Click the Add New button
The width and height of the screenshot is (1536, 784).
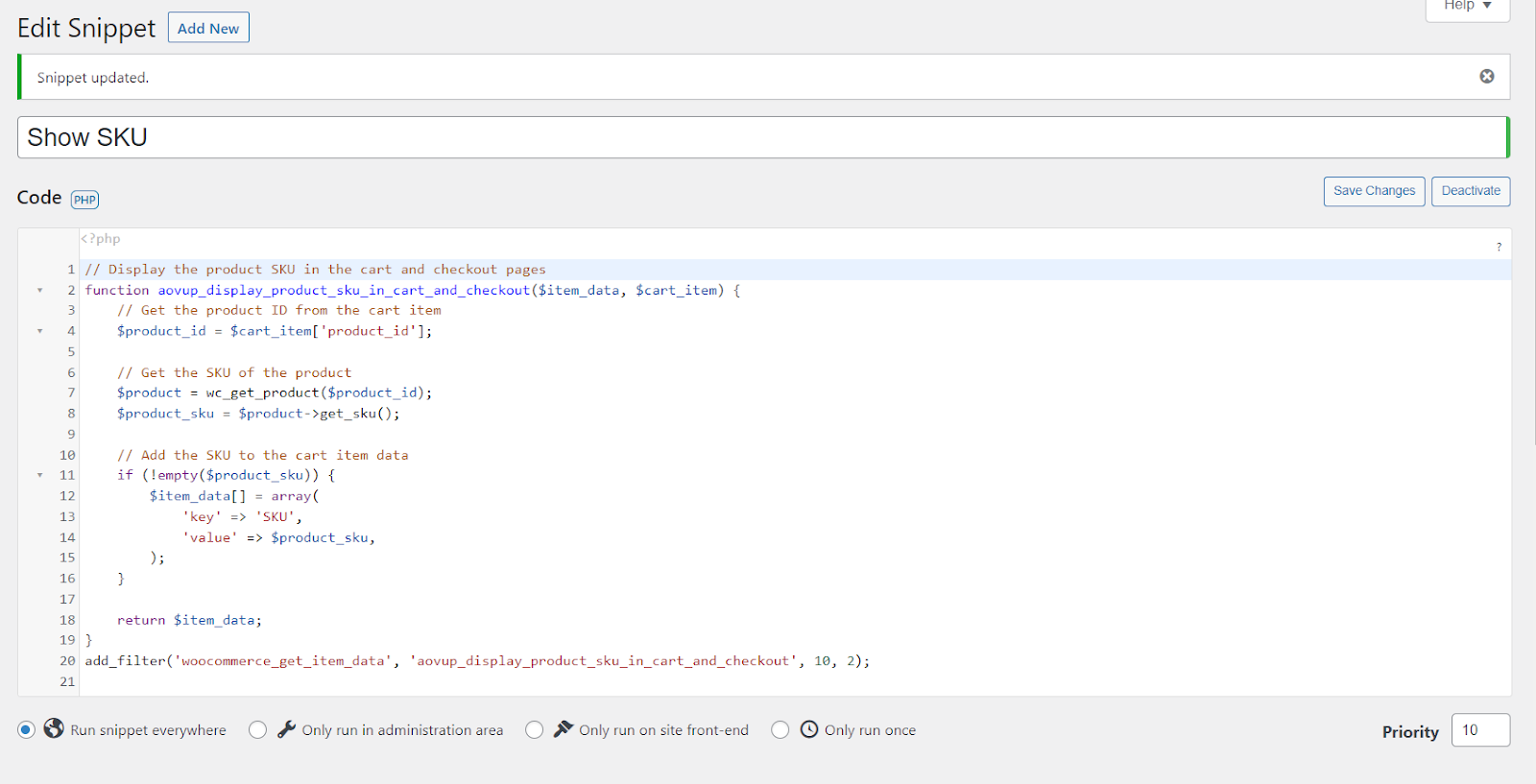[208, 28]
